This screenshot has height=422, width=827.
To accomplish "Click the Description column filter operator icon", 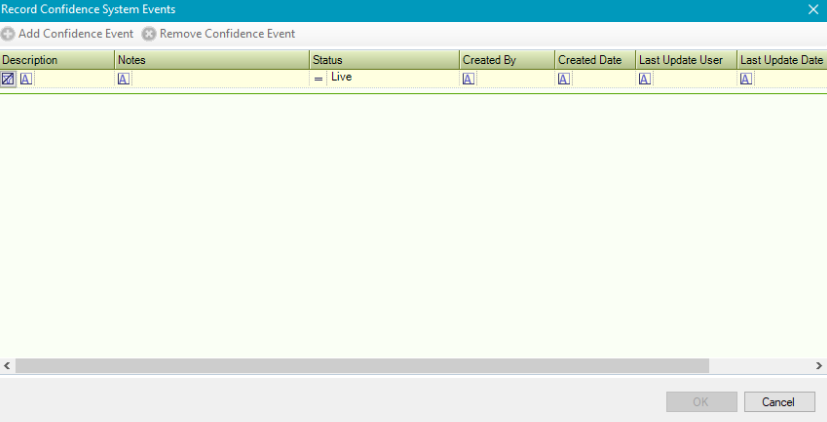I will 26,79.
